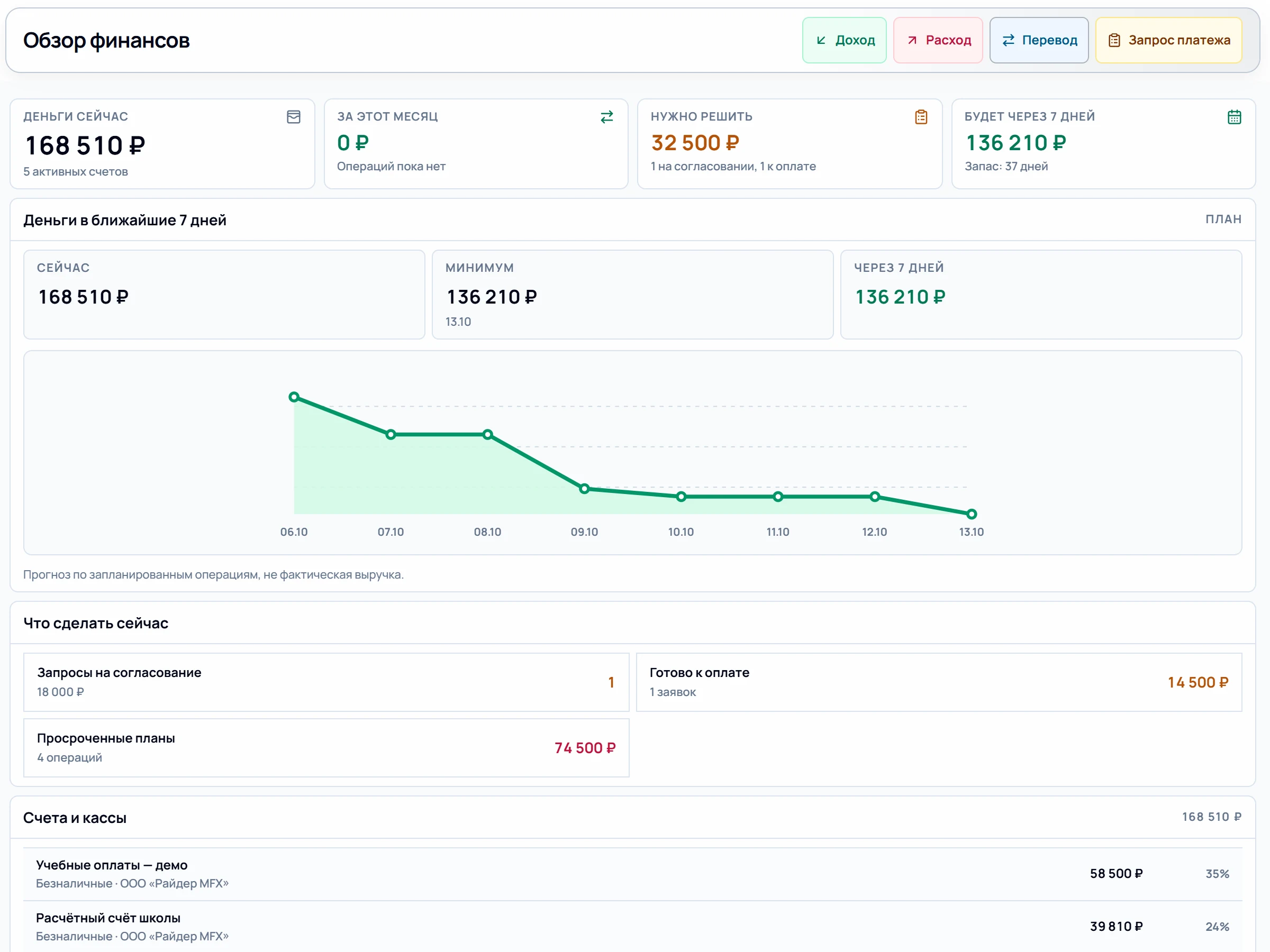Open Учебные оплаты — демо account row
This screenshot has width=1270, height=952.
633,874
